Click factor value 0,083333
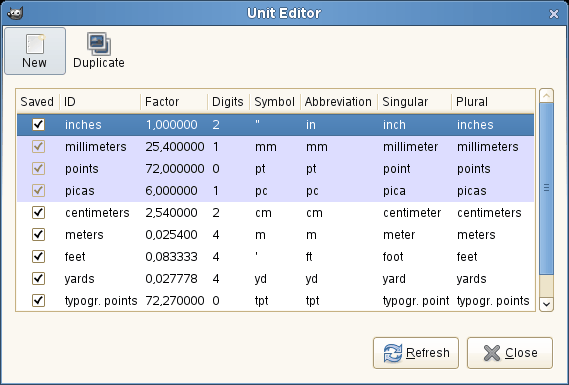This screenshot has width=569, height=385. [172, 257]
